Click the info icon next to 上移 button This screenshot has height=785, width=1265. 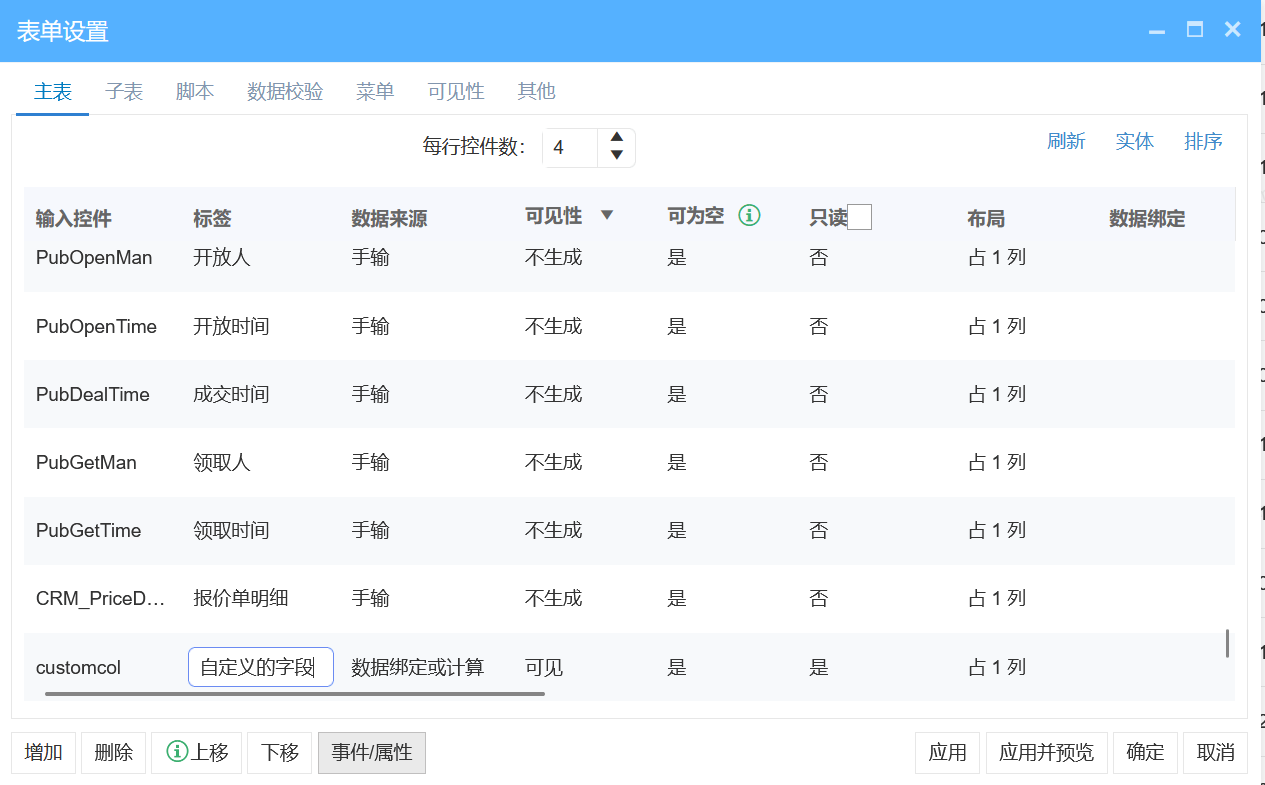point(175,752)
